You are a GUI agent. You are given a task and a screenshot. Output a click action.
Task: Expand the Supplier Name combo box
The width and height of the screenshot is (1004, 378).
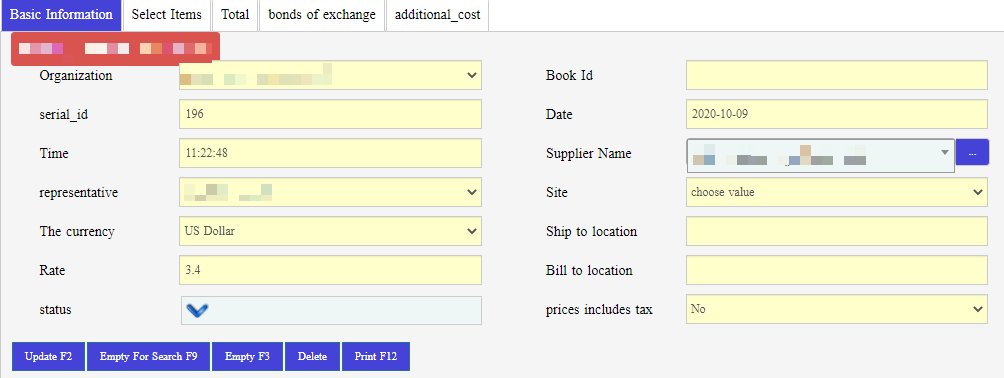coord(820,156)
